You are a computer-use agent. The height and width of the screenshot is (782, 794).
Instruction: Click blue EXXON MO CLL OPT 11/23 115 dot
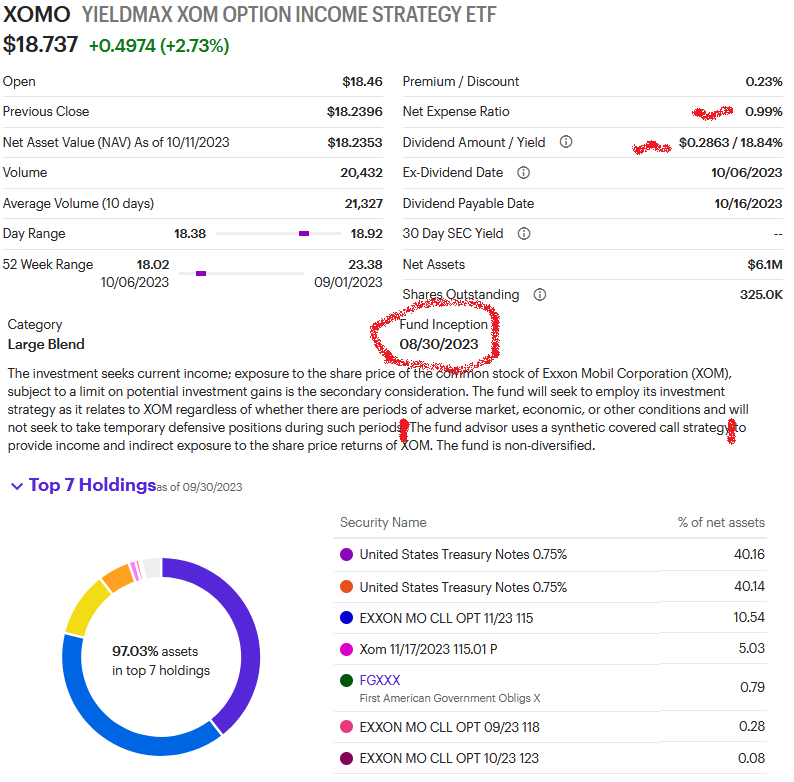click(x=346, y=618)
